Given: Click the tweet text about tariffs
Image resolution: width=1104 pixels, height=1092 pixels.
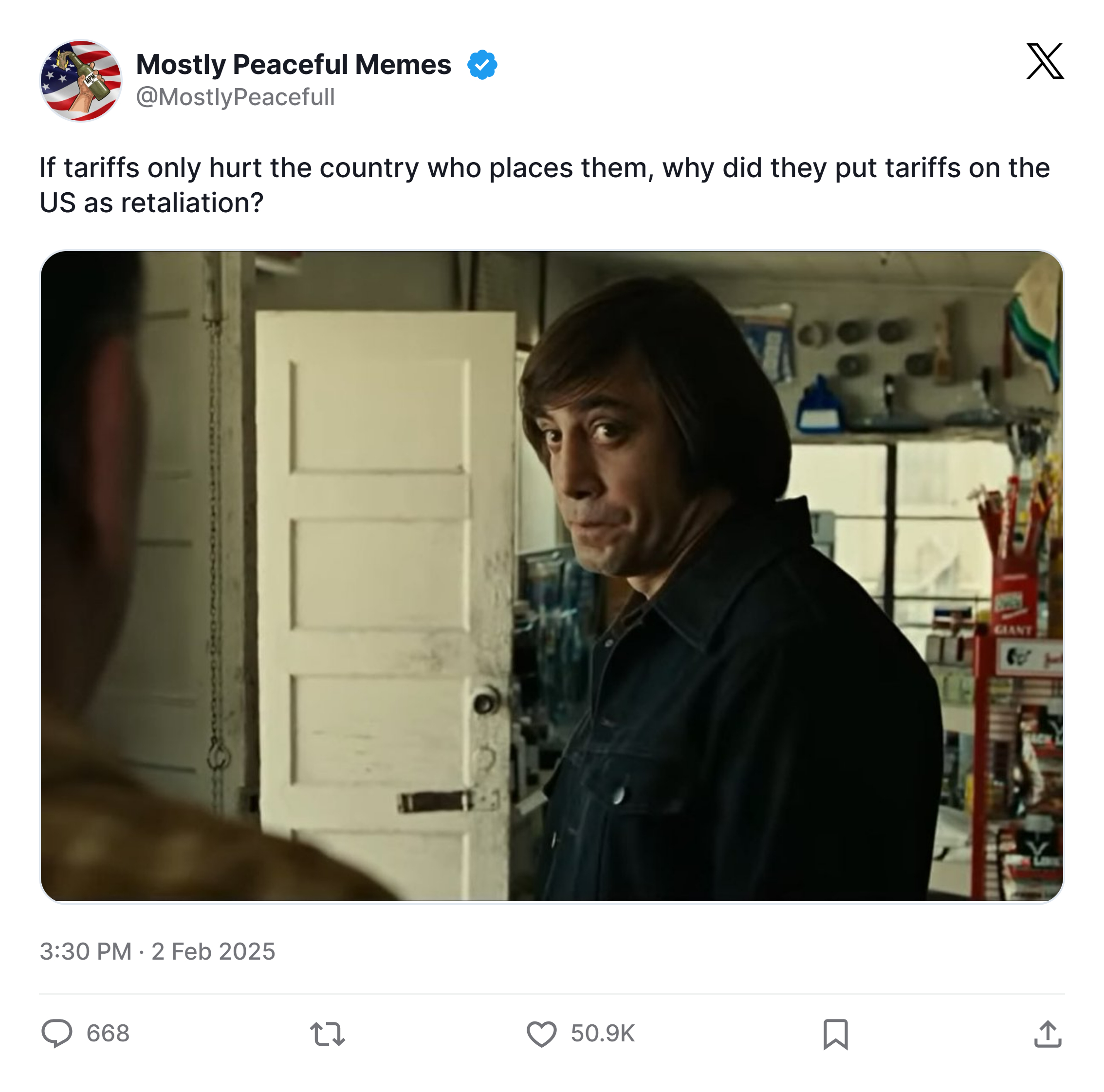Looking at the screenshot, I should click(545, 185).
